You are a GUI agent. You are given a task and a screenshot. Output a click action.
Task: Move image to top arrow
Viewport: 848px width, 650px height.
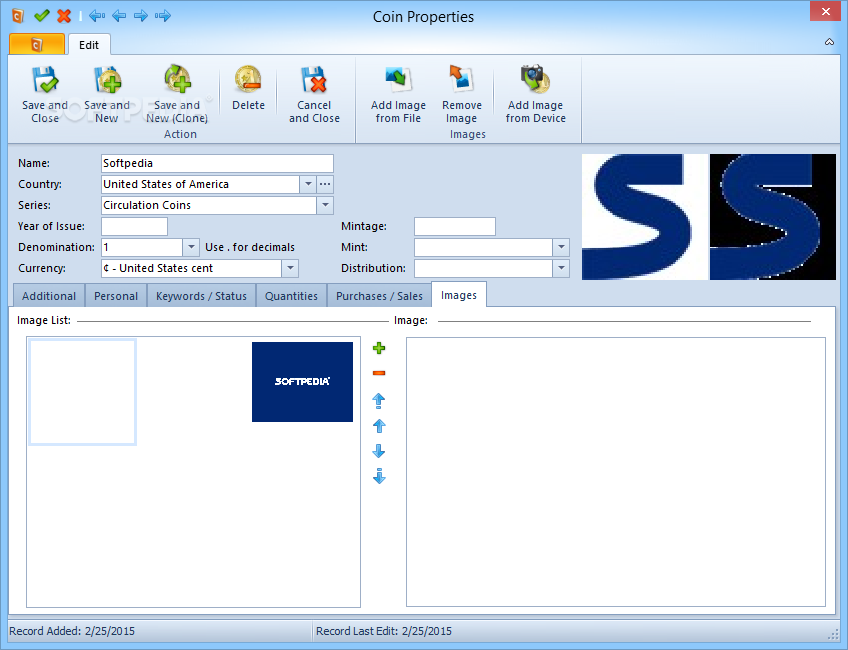tap(379, 401)
